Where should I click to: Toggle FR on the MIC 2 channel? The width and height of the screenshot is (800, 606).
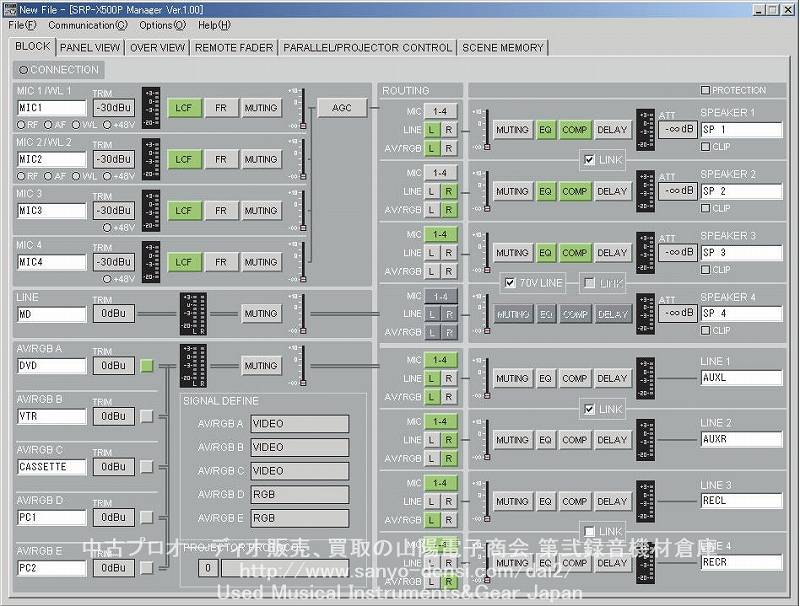tap(220, 159)
